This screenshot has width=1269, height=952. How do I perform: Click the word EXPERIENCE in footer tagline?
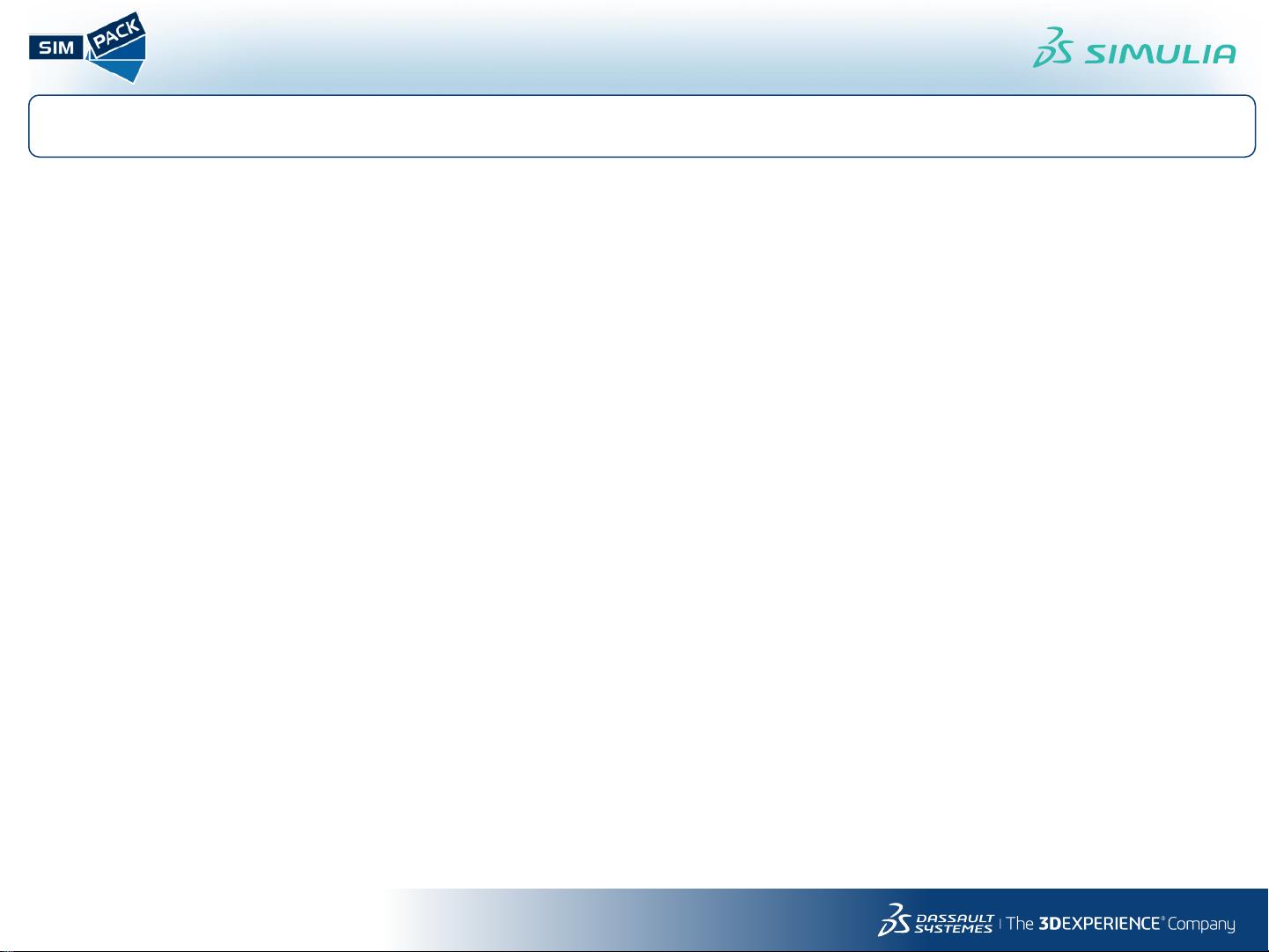point(1110,924)
